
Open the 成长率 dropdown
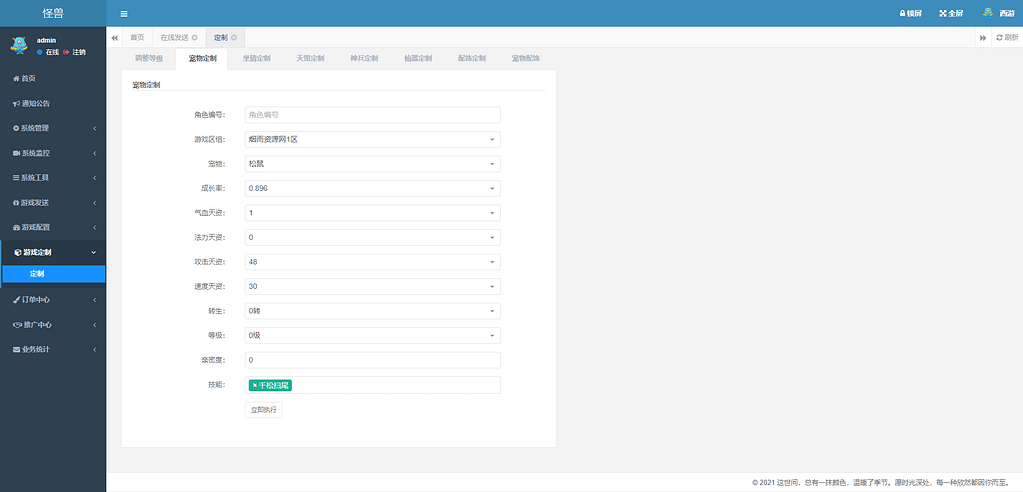pos(372,188)
